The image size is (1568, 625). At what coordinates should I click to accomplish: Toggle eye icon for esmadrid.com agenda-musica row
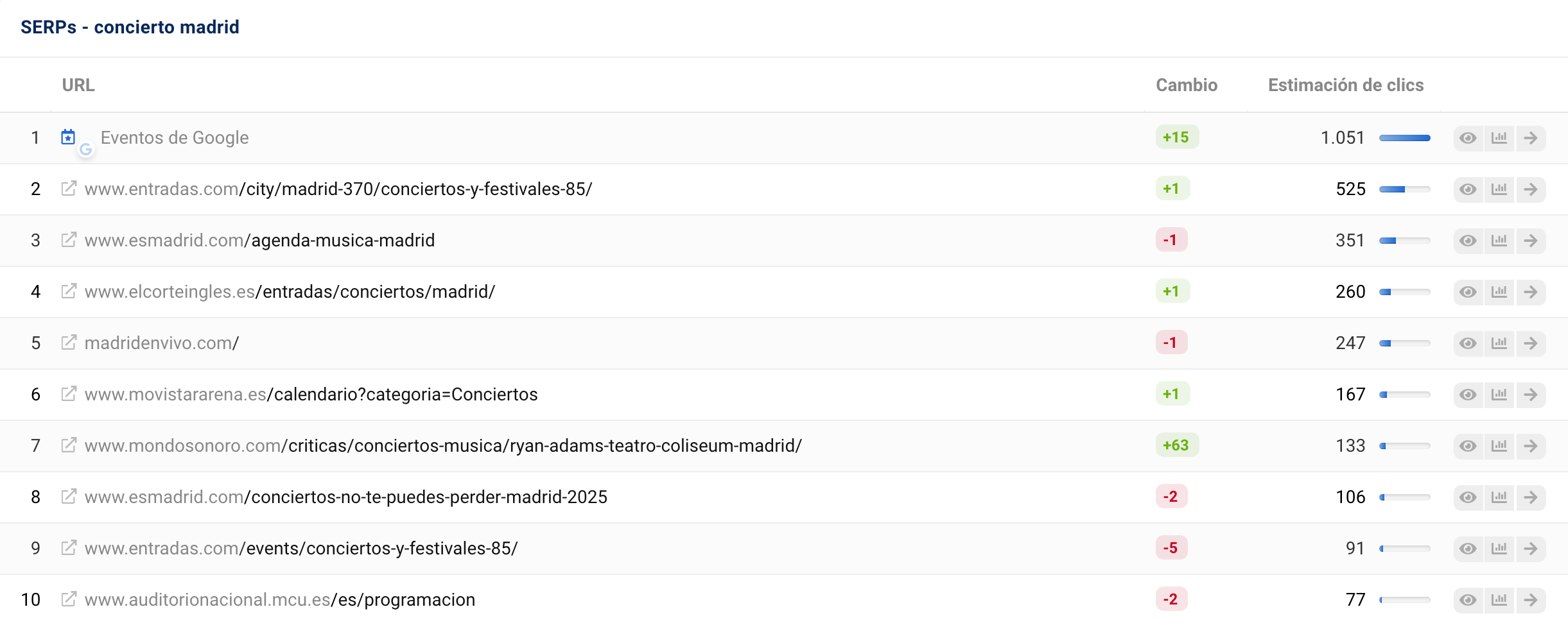[1468, 241]
